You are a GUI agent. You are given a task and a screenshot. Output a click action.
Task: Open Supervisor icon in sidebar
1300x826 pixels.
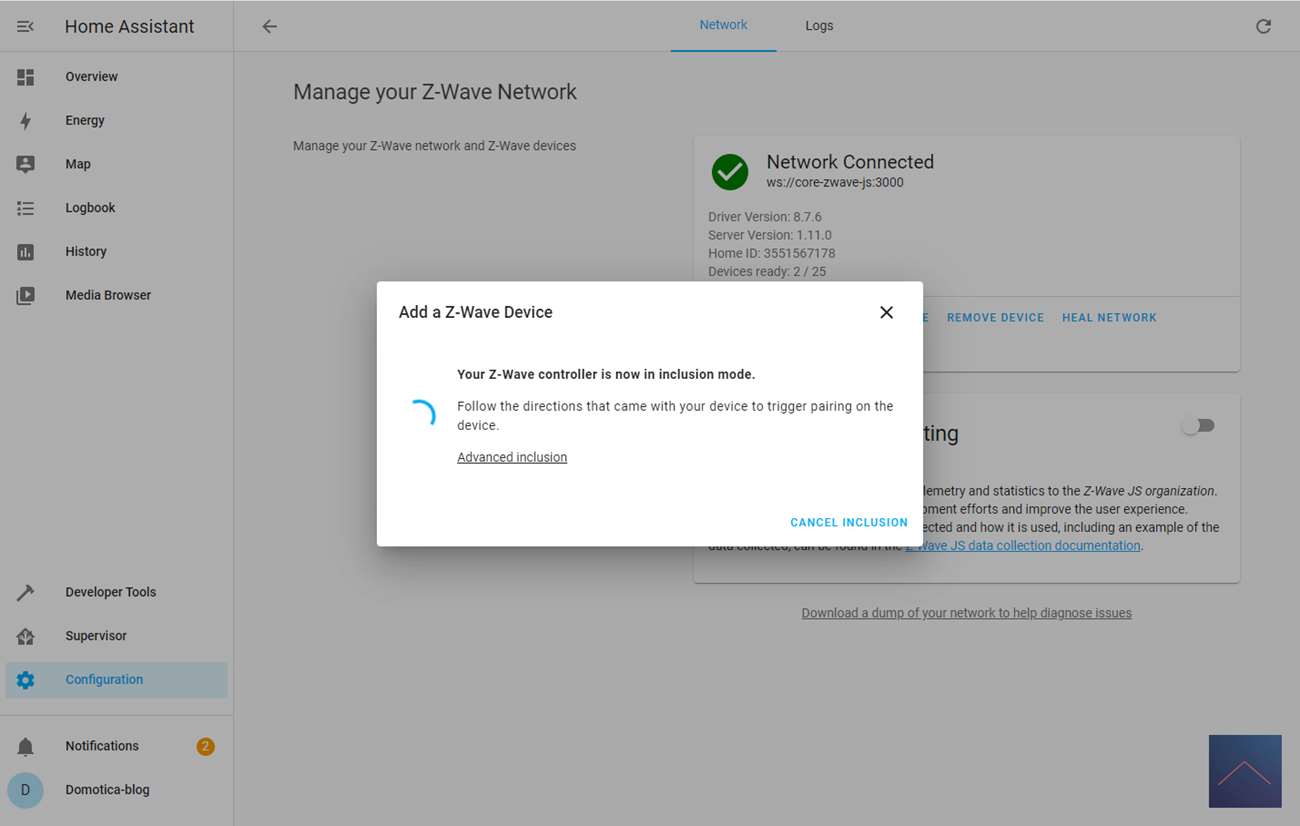tap(26, 636)
